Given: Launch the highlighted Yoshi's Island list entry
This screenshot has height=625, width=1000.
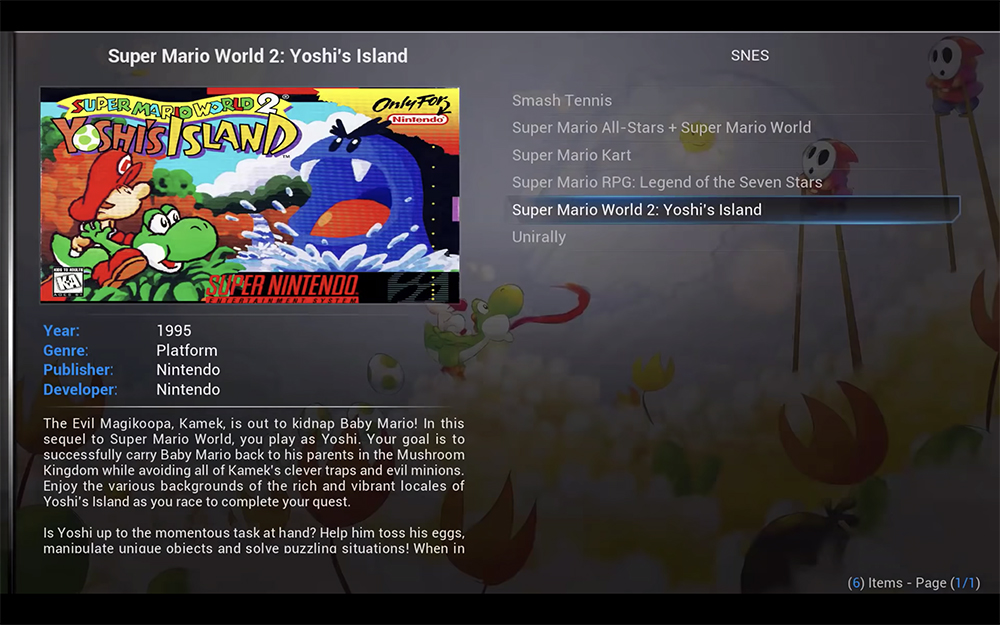Looking at the screenshot, I should click(x=637, y=210).
